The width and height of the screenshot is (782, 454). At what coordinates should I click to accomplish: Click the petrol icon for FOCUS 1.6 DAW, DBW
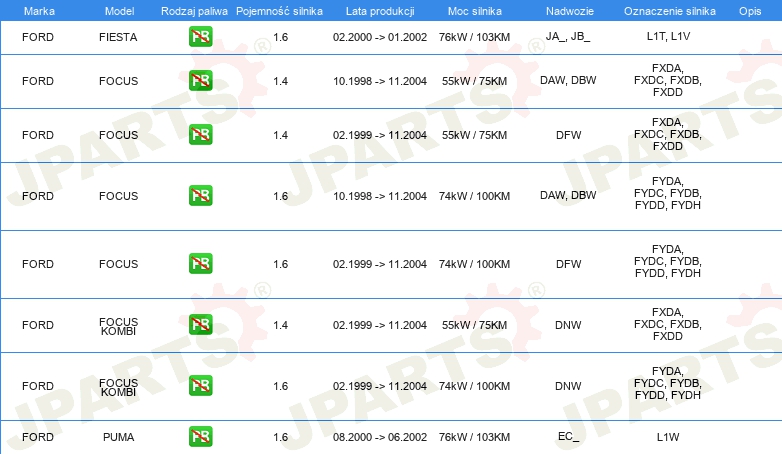200,196
